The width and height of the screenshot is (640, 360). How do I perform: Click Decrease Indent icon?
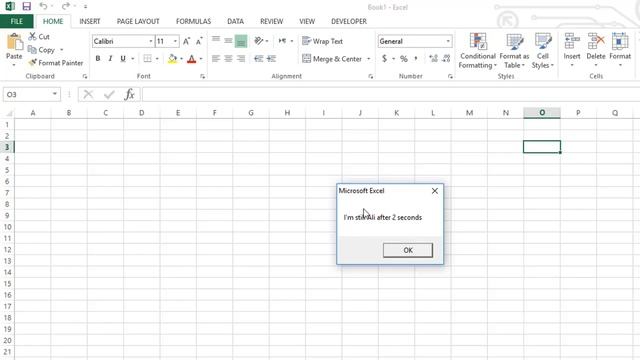point(258,59)
